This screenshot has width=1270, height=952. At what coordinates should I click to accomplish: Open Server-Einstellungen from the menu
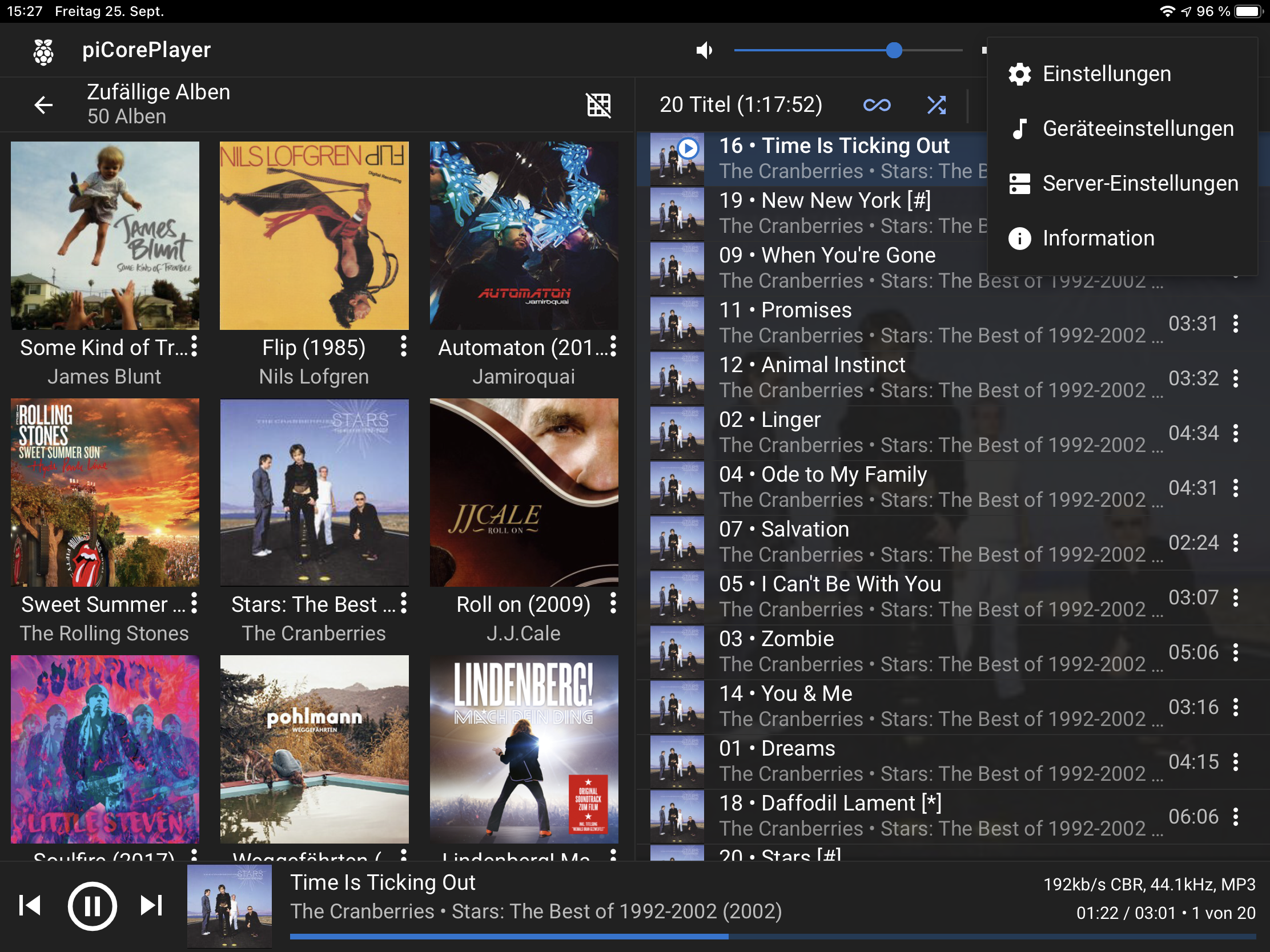[1122, 183]
